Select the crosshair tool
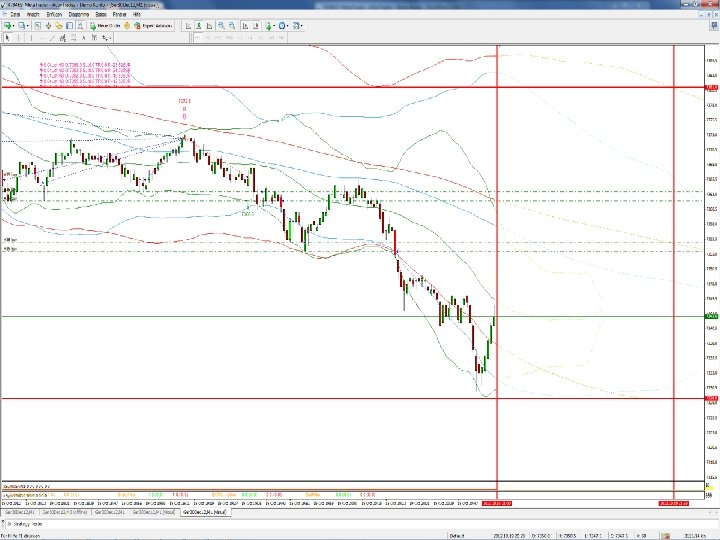This screenshot has width=720, height=540. [18, 38]
